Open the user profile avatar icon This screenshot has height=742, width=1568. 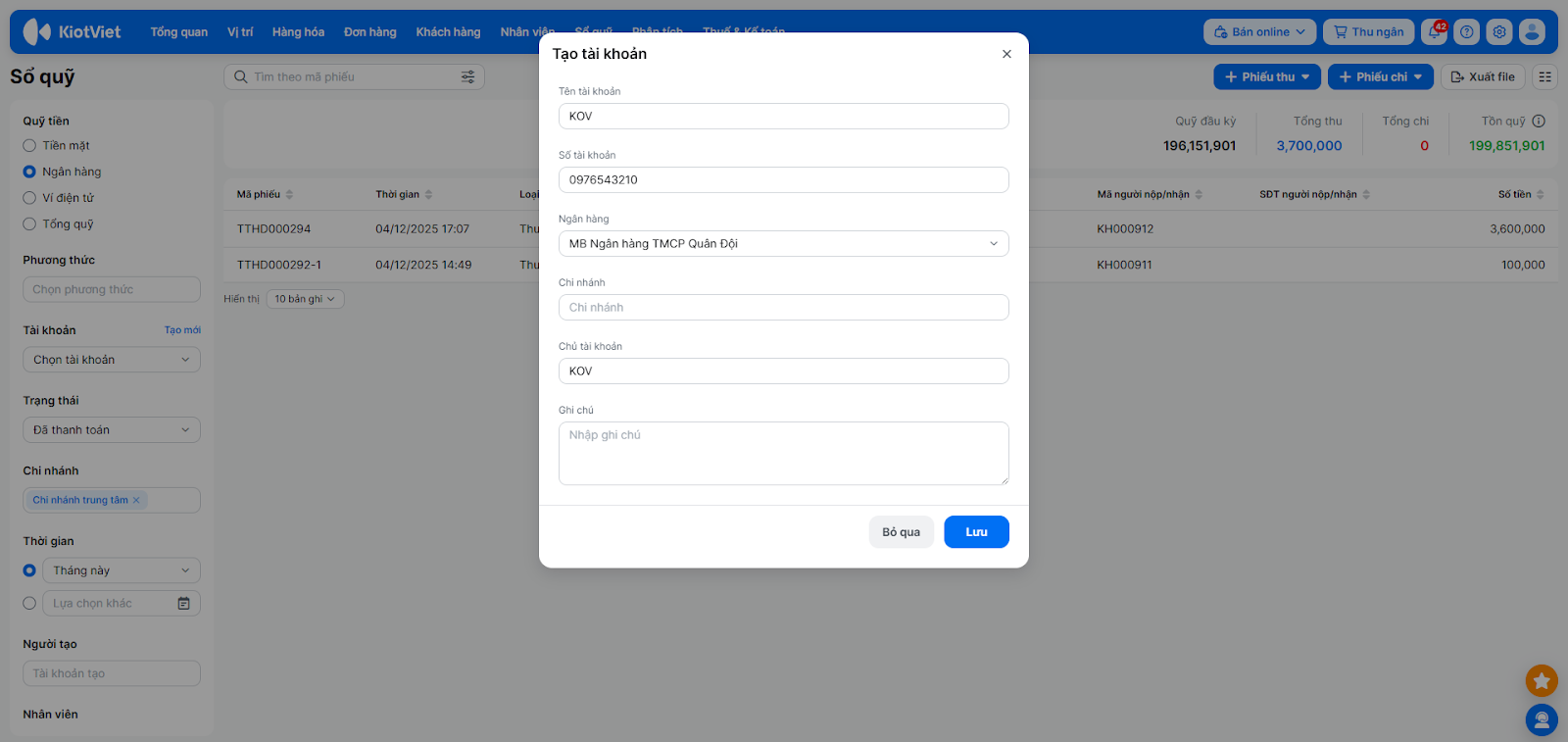pos(1532,31)
